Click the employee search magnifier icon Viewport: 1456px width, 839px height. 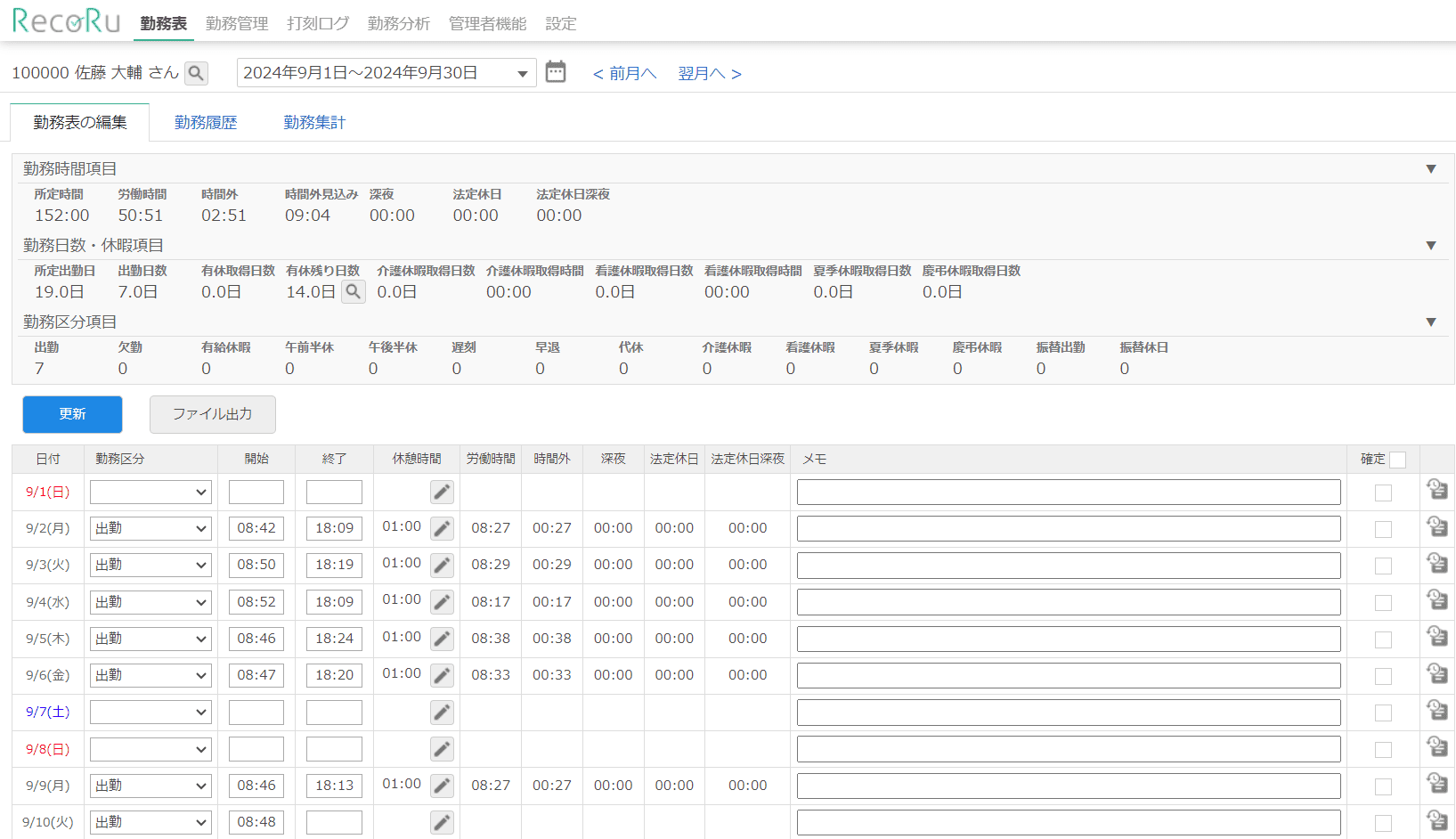click(x=196, y=73)
